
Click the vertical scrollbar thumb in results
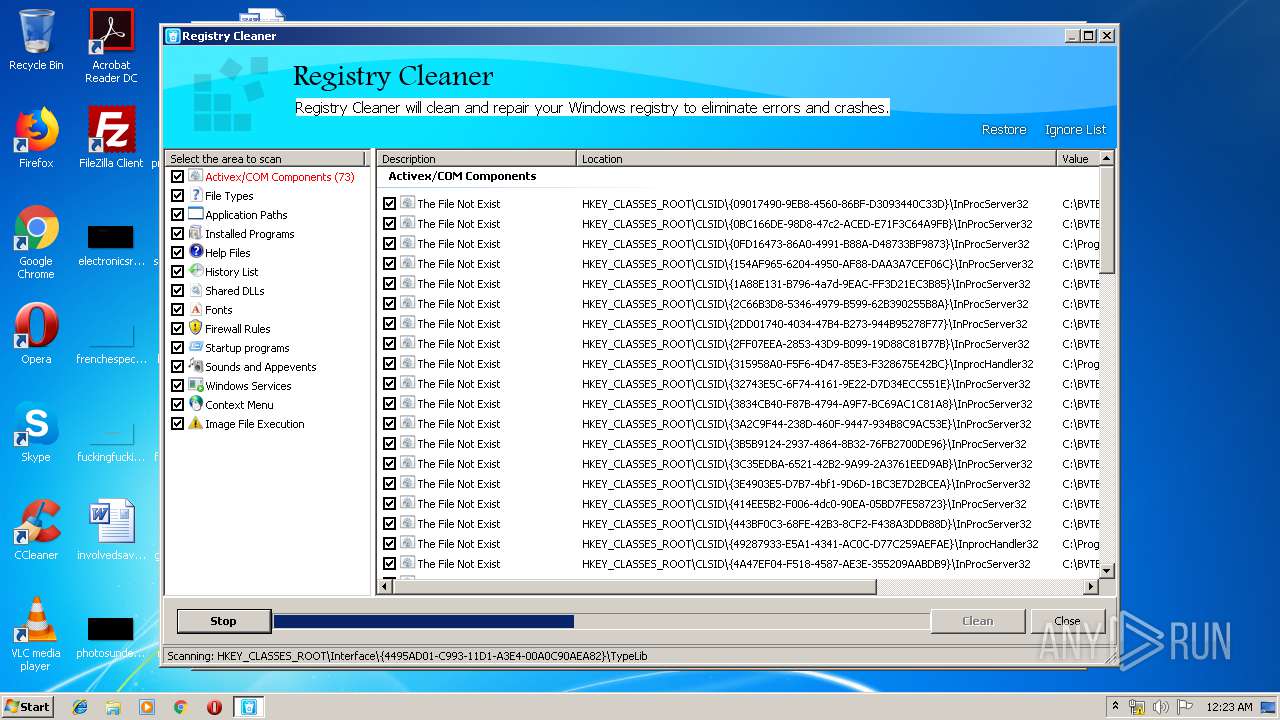pyautogui.click(x=1107, y=219)
